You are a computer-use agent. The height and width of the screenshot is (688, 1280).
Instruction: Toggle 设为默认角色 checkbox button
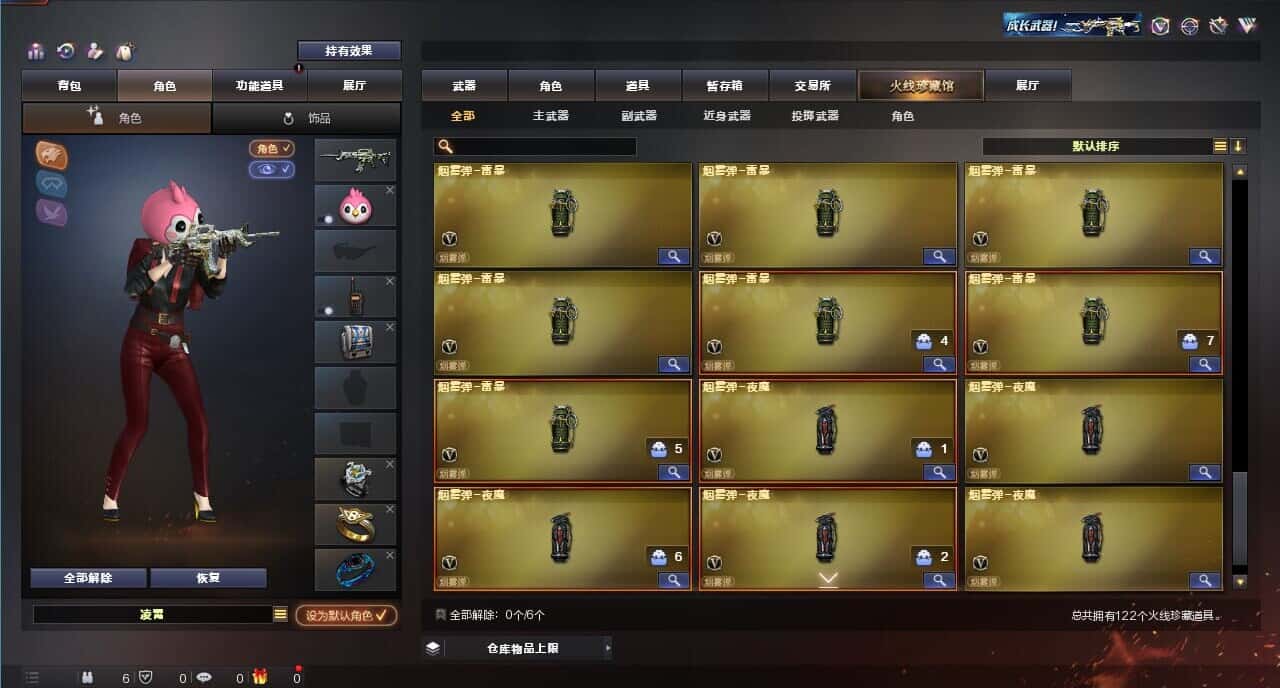pos(345,615)
